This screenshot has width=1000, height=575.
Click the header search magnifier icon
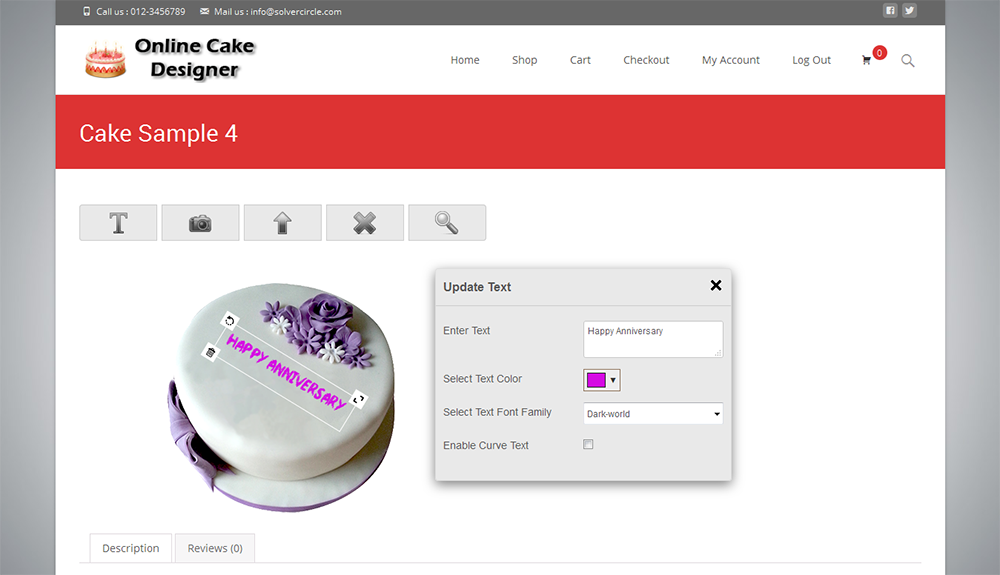tap(908, 61)
